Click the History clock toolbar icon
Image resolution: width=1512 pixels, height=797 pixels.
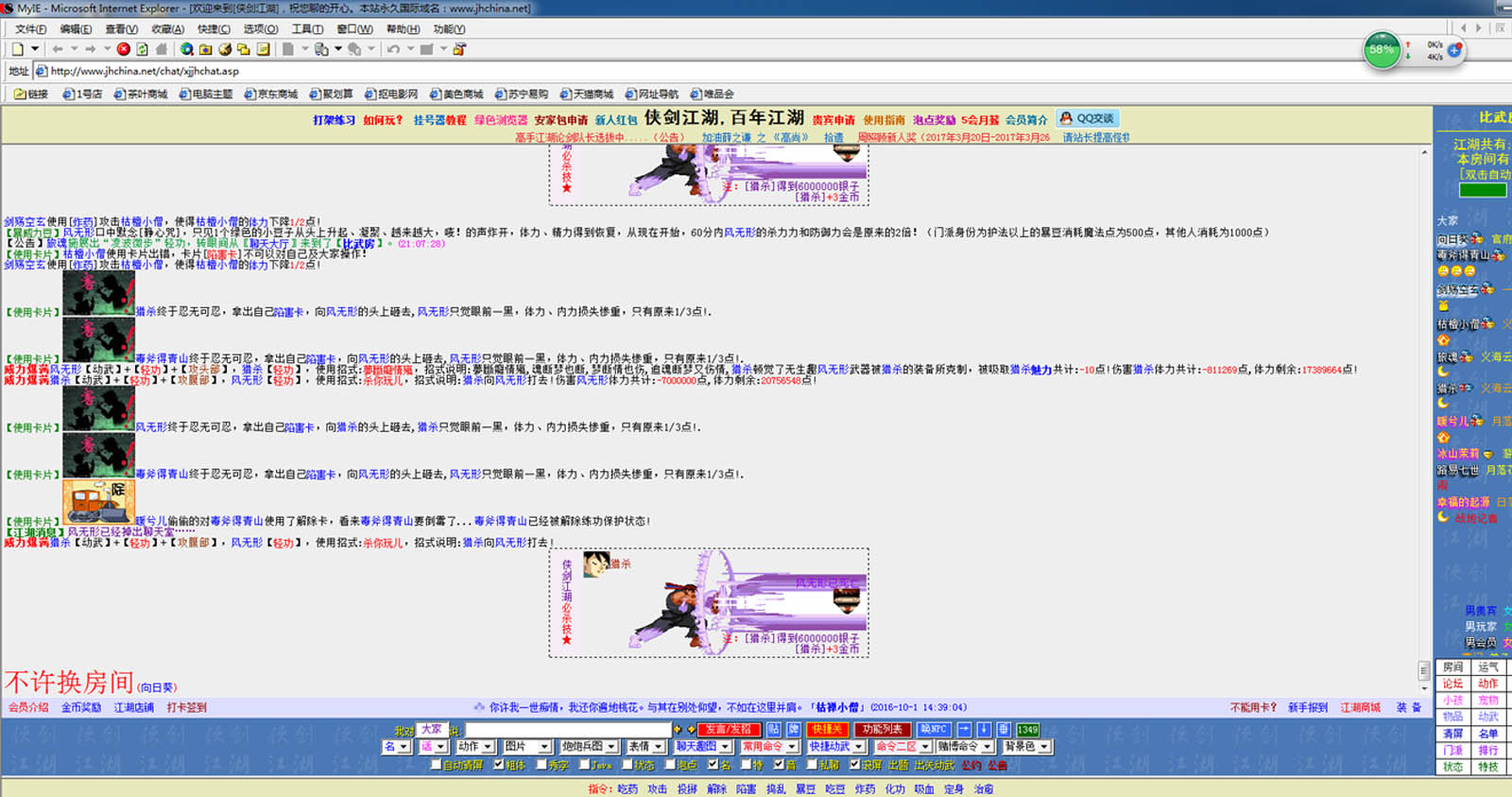pyautogui.click(x=225, y=49)
